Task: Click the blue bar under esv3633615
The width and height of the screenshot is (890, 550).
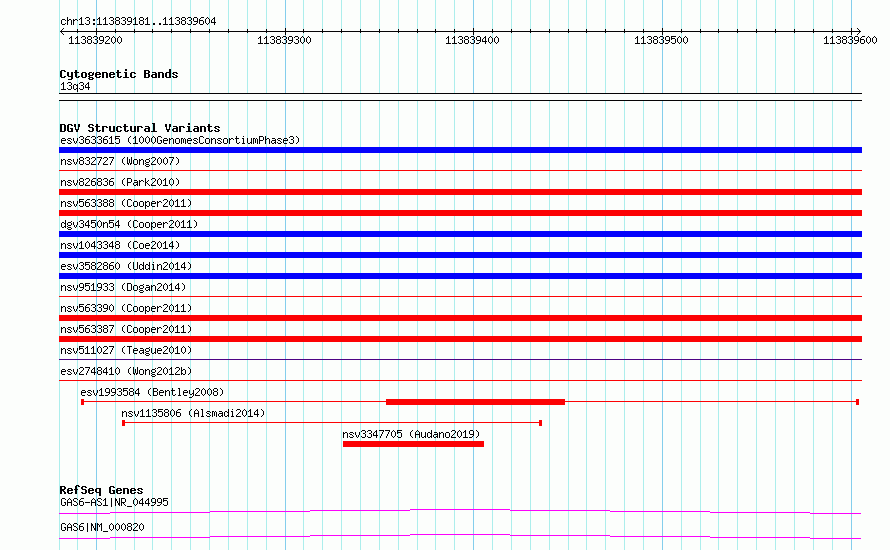Action: tap(460, 150)
